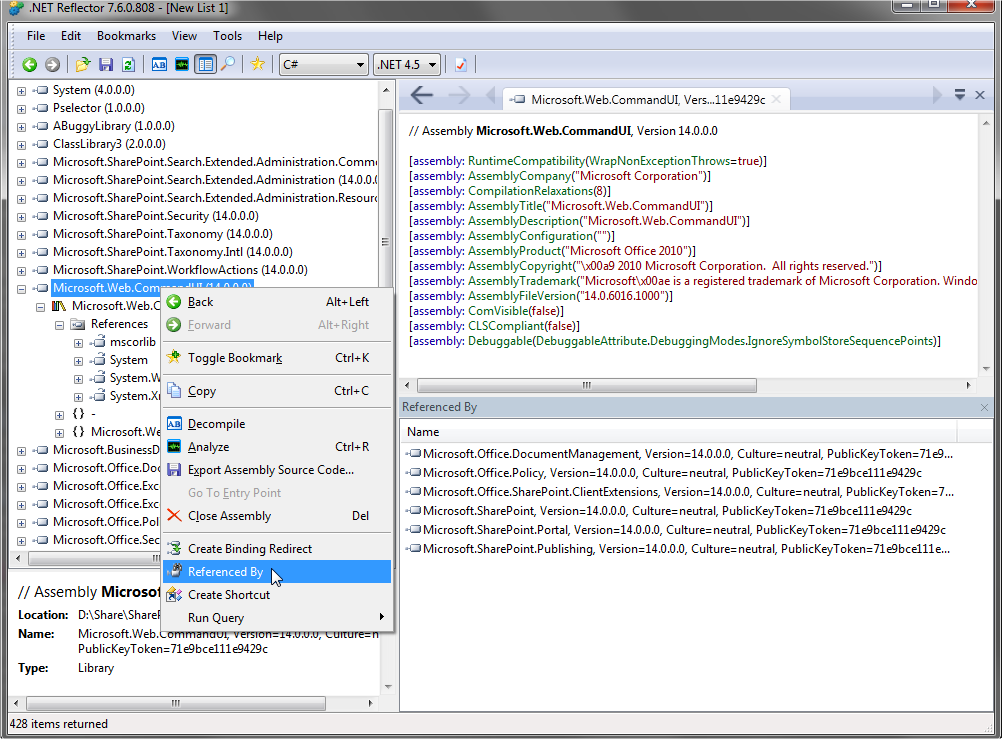The image size is (1003, 739).
Task: Click the Name column header
Action: [679, 432]
